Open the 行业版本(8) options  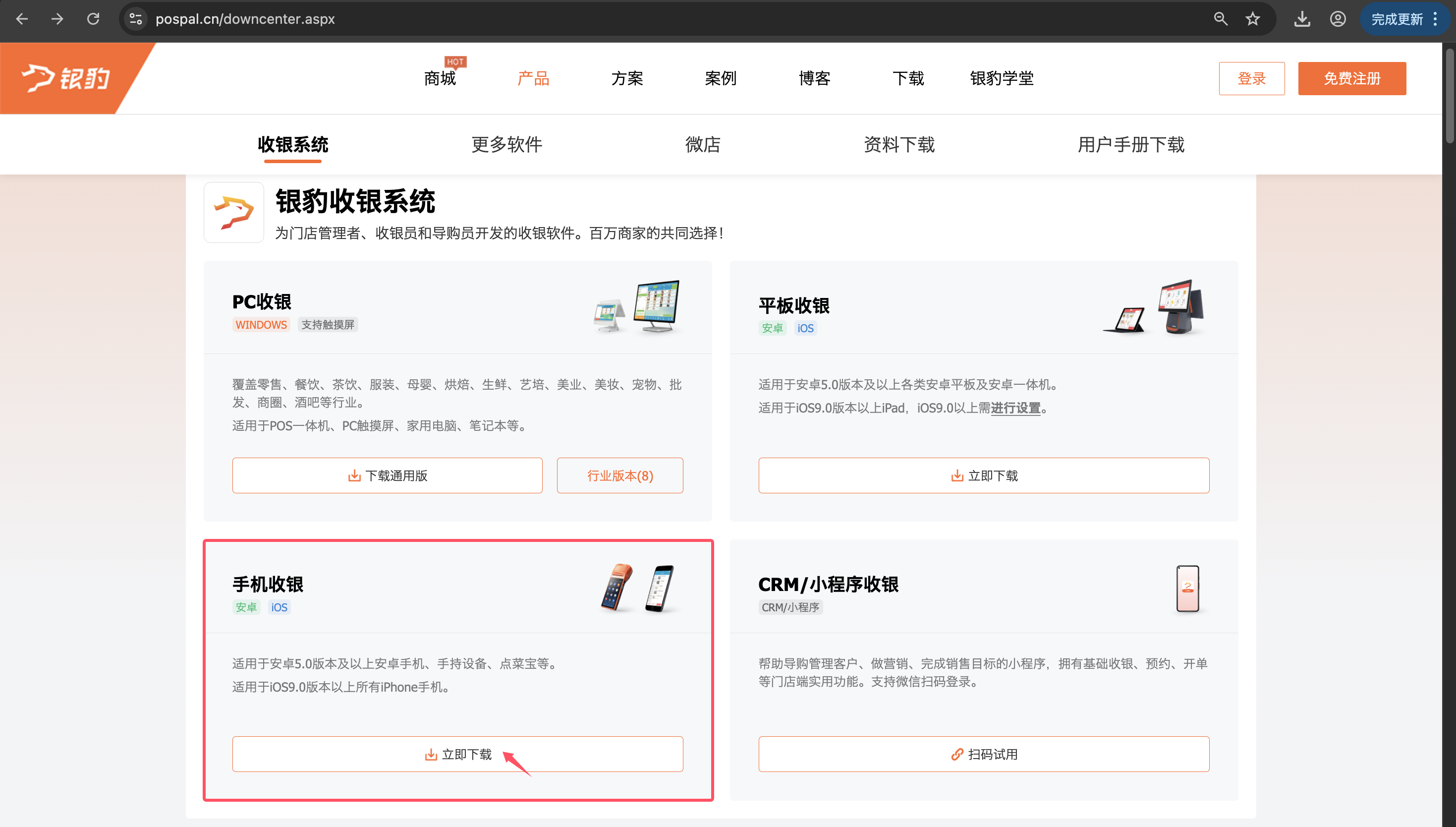(620, 475)
